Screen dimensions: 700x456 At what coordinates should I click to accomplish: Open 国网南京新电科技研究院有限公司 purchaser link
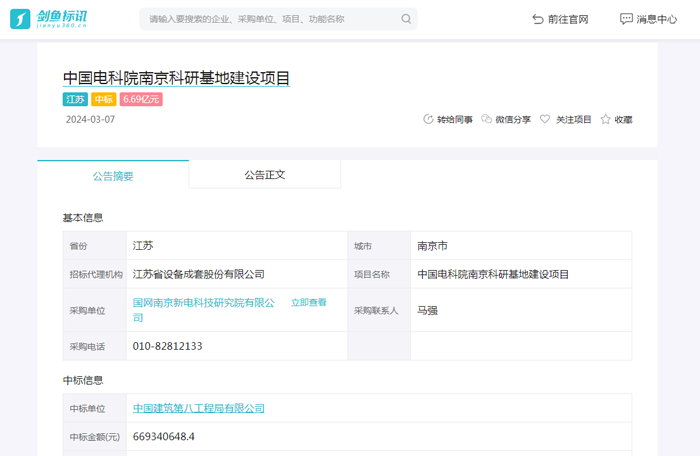pos(204,310)
